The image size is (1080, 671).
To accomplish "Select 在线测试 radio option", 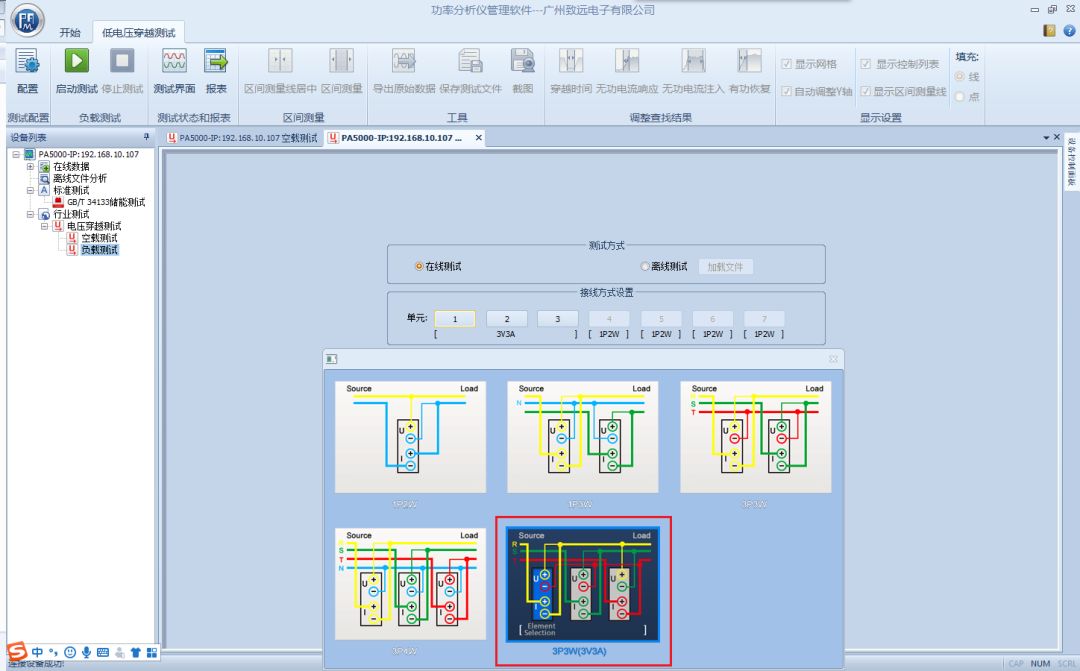I will (419, 266).
